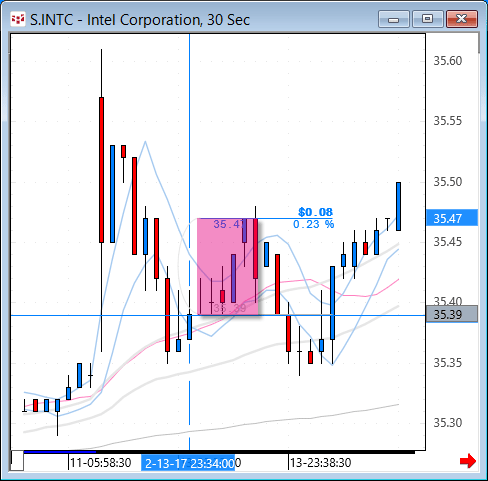Image resolution: width=488 pixels, height=481 pixels.
Task: Maximize the S.INTC chart window
Action: click(x=427, y=19)
